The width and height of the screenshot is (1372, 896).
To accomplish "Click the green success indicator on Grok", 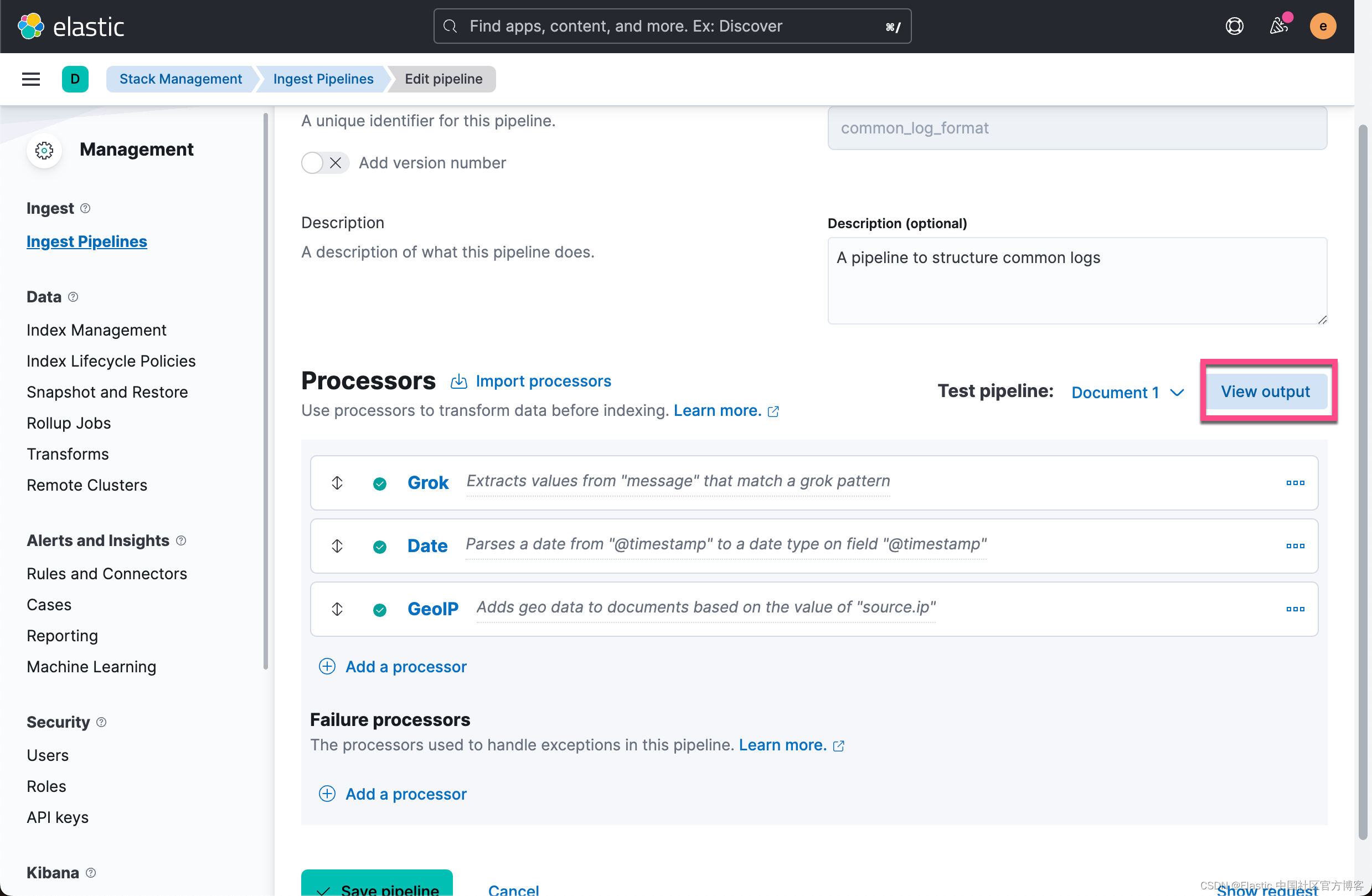I will tap(380, 483).
